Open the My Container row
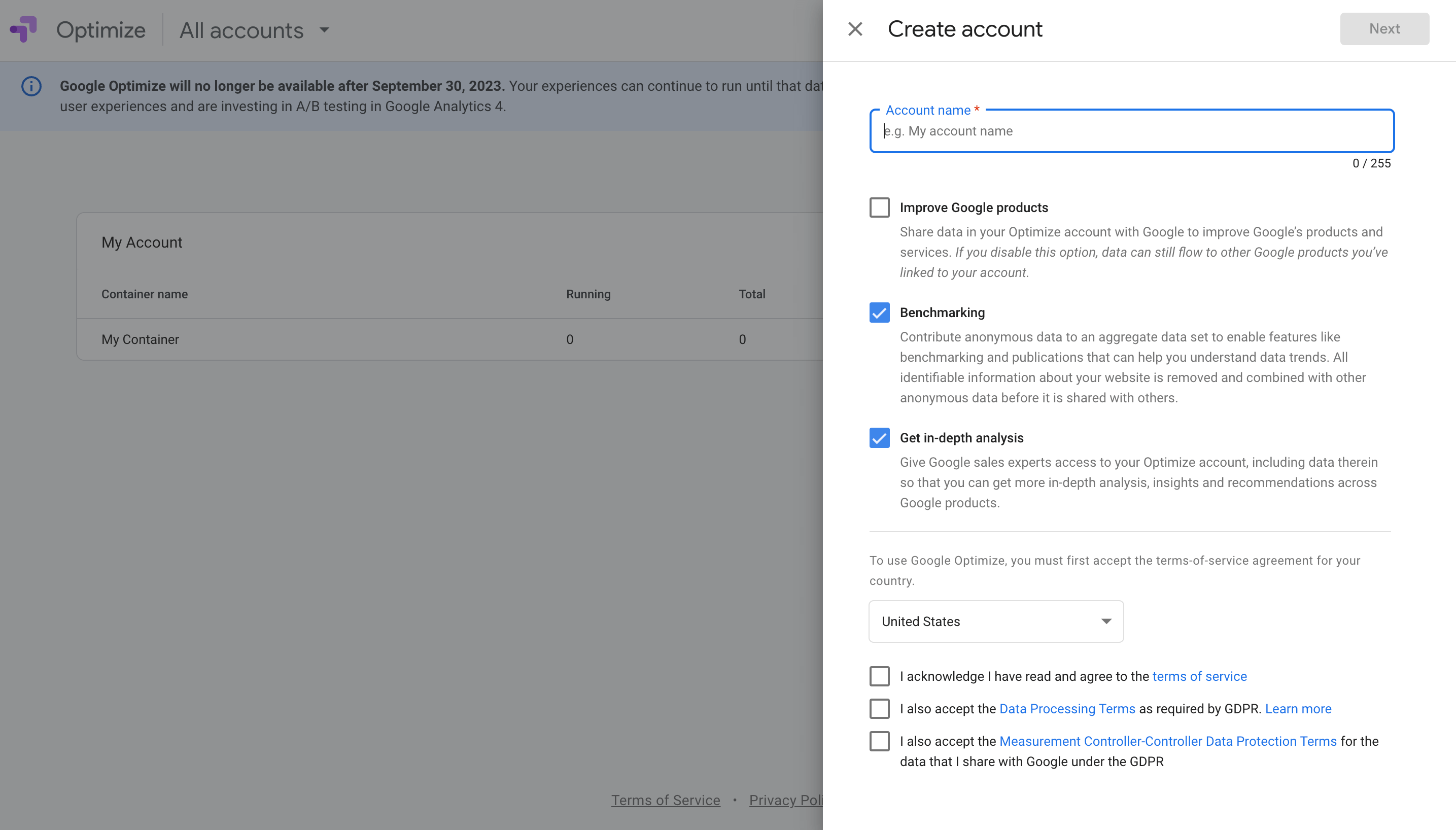Viewport: 1456px width, 830px height. (449, 340)
